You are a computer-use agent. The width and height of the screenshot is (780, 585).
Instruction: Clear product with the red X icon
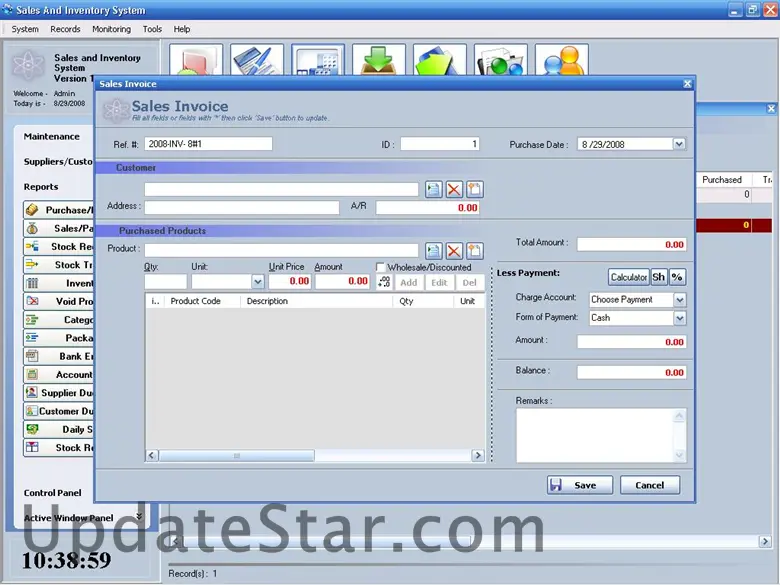click(454, 251)
